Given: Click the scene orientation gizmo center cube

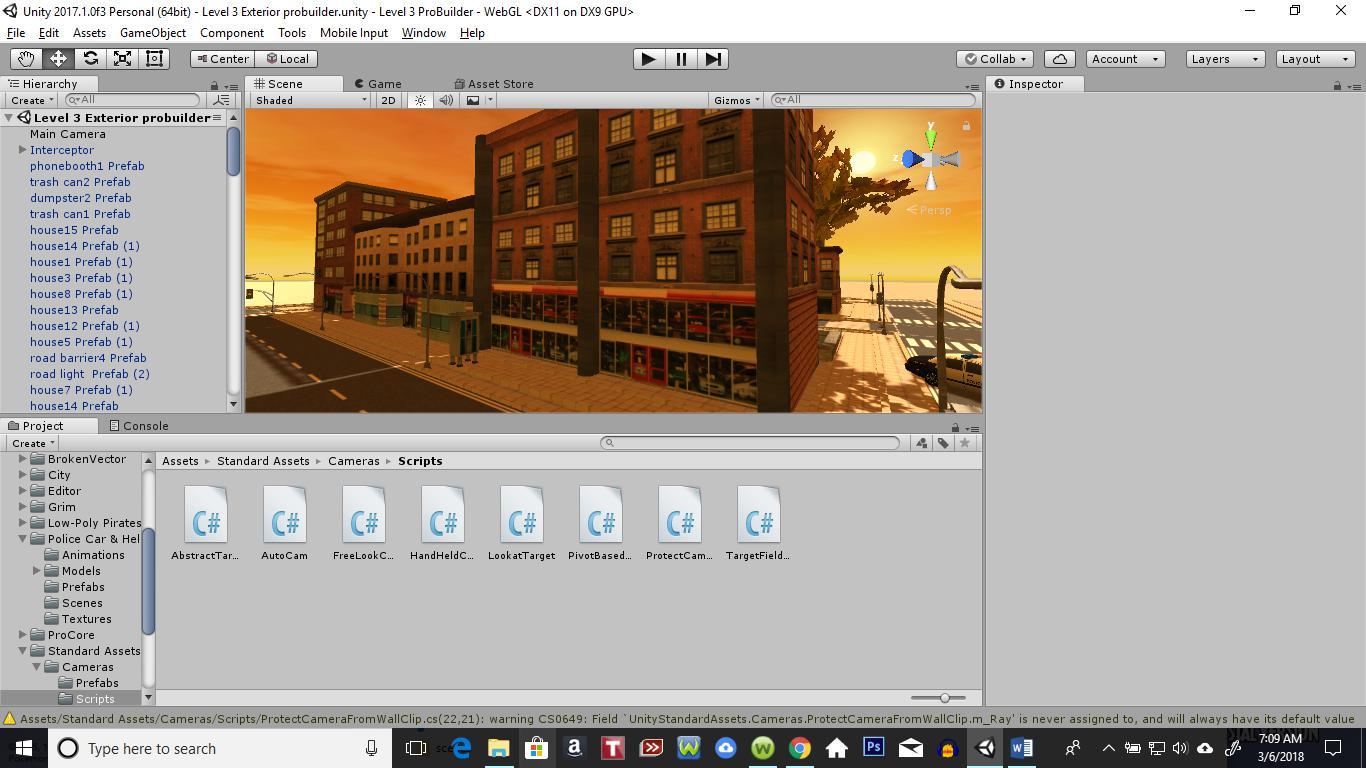Looking at the screenshot, I should click(931, 159).
